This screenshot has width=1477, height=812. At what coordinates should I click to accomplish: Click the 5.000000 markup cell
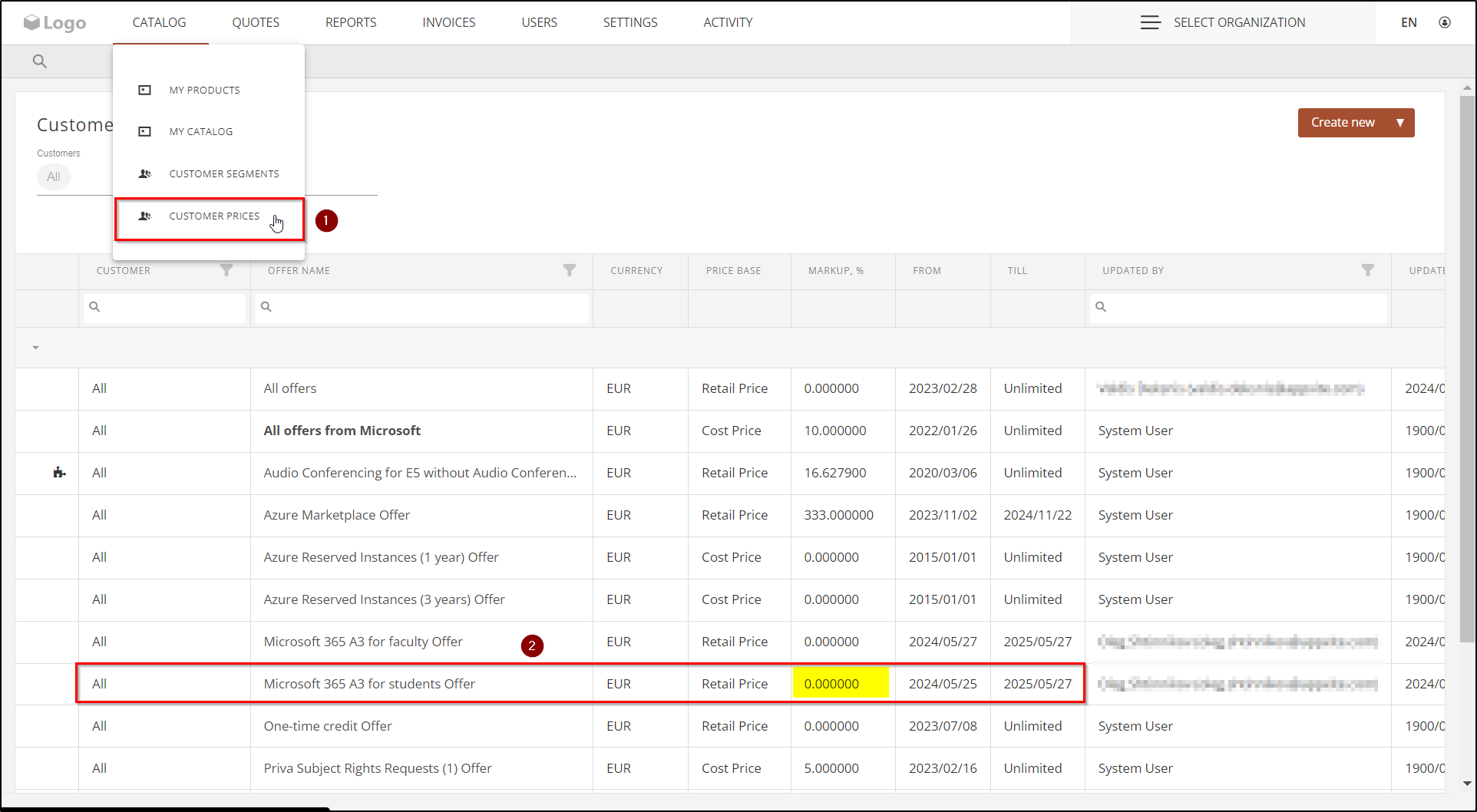(831, 768)
